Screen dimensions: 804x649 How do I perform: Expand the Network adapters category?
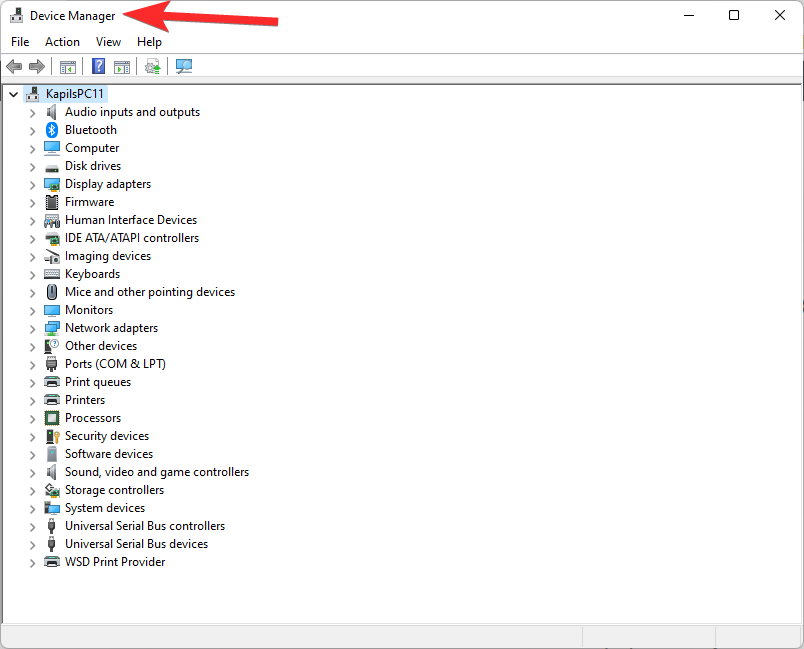(32, 329)
